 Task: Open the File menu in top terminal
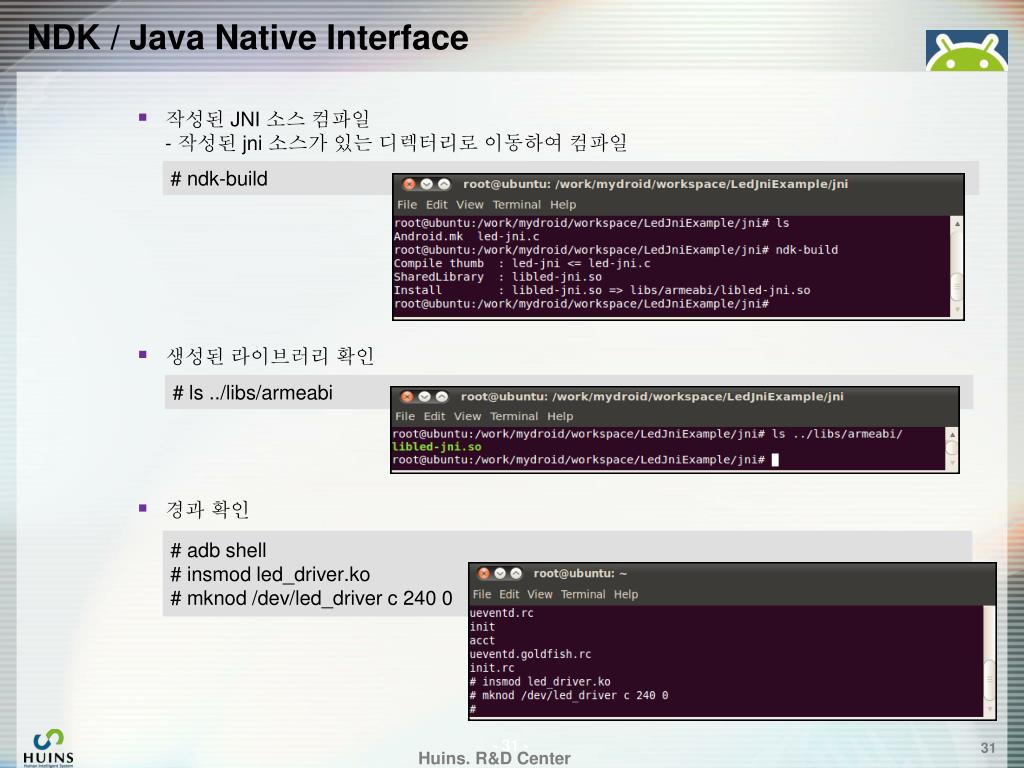407,204
